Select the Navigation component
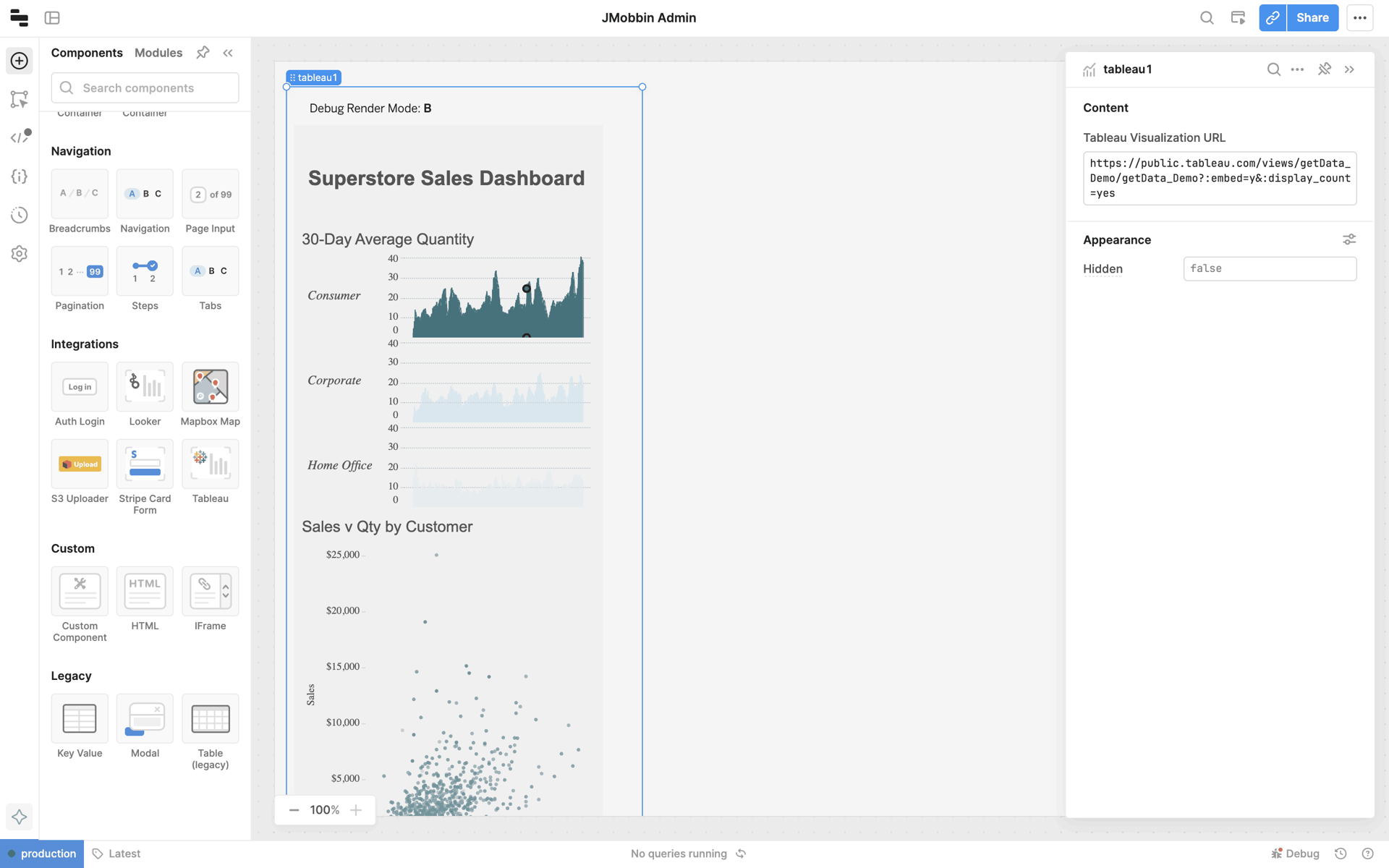Viewport: 1389px width, 868px height. click(145, 201)
